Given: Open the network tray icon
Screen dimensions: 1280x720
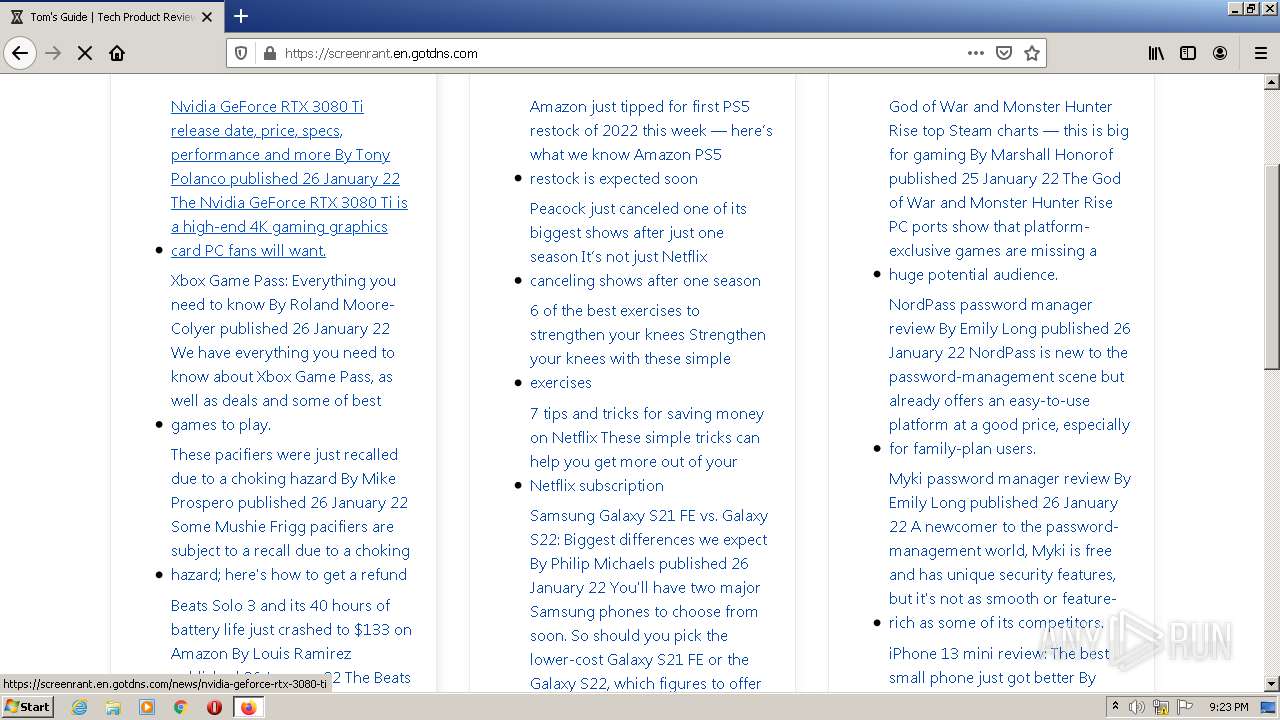Looking at the screenshot, I should pos(1161,707).
